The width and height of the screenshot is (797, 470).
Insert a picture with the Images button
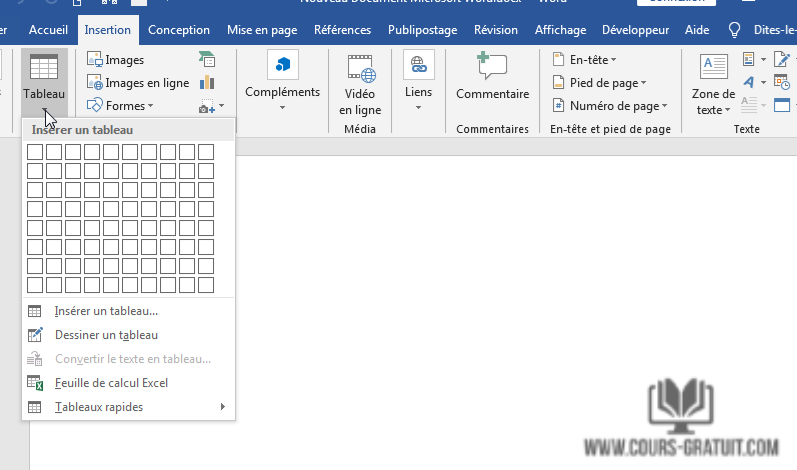pos(115,60)
